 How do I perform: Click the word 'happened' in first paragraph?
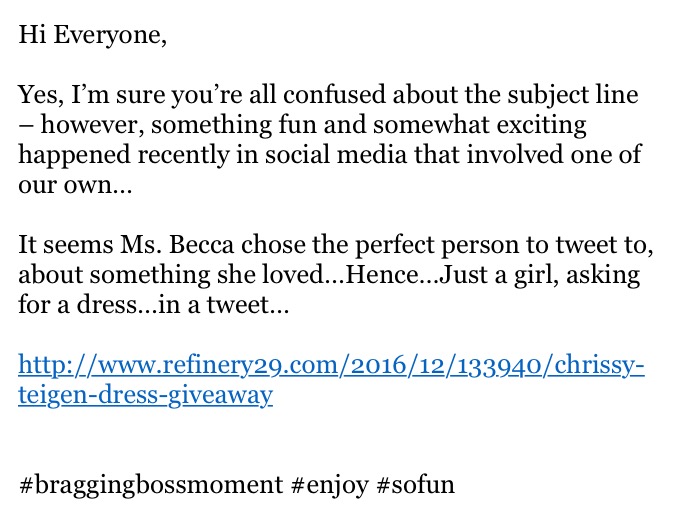[x=74, y=156]
